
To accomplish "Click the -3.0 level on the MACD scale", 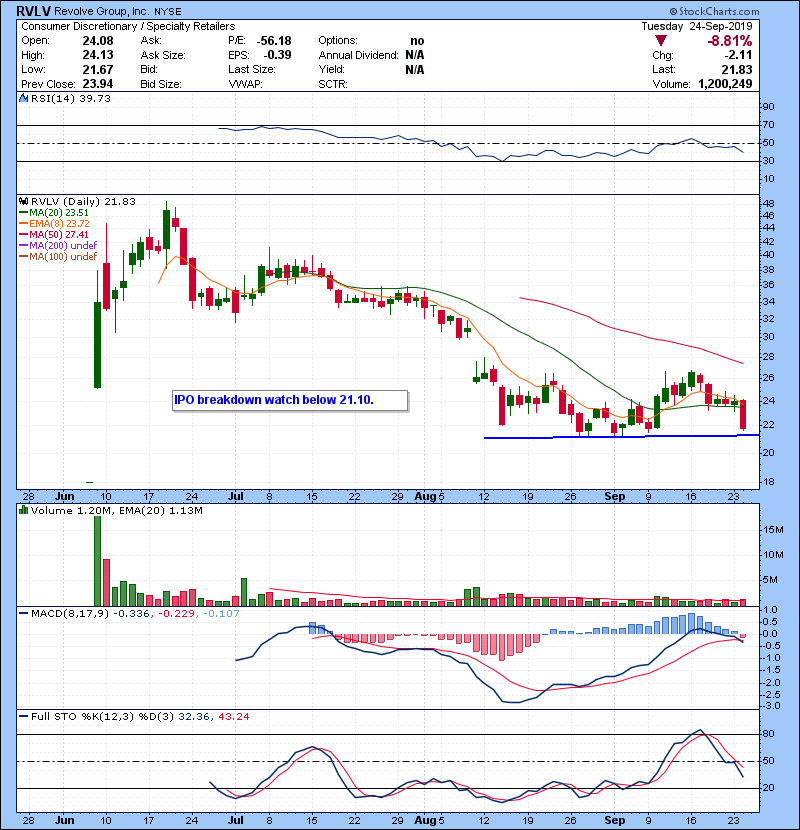I will tap(770, 706).
